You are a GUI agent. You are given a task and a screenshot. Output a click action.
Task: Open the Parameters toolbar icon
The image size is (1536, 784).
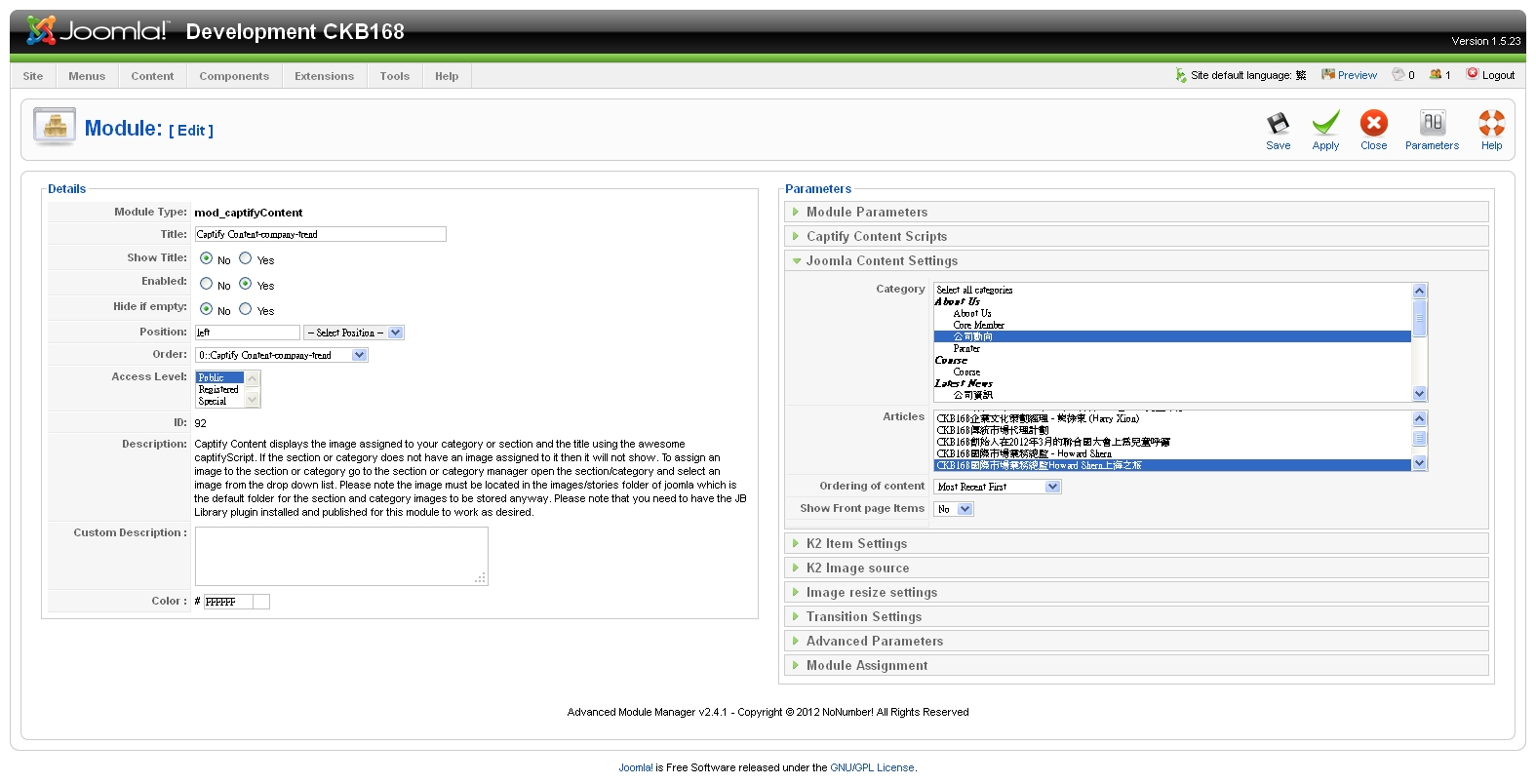pyautogui.click(x=1432, y=123)
